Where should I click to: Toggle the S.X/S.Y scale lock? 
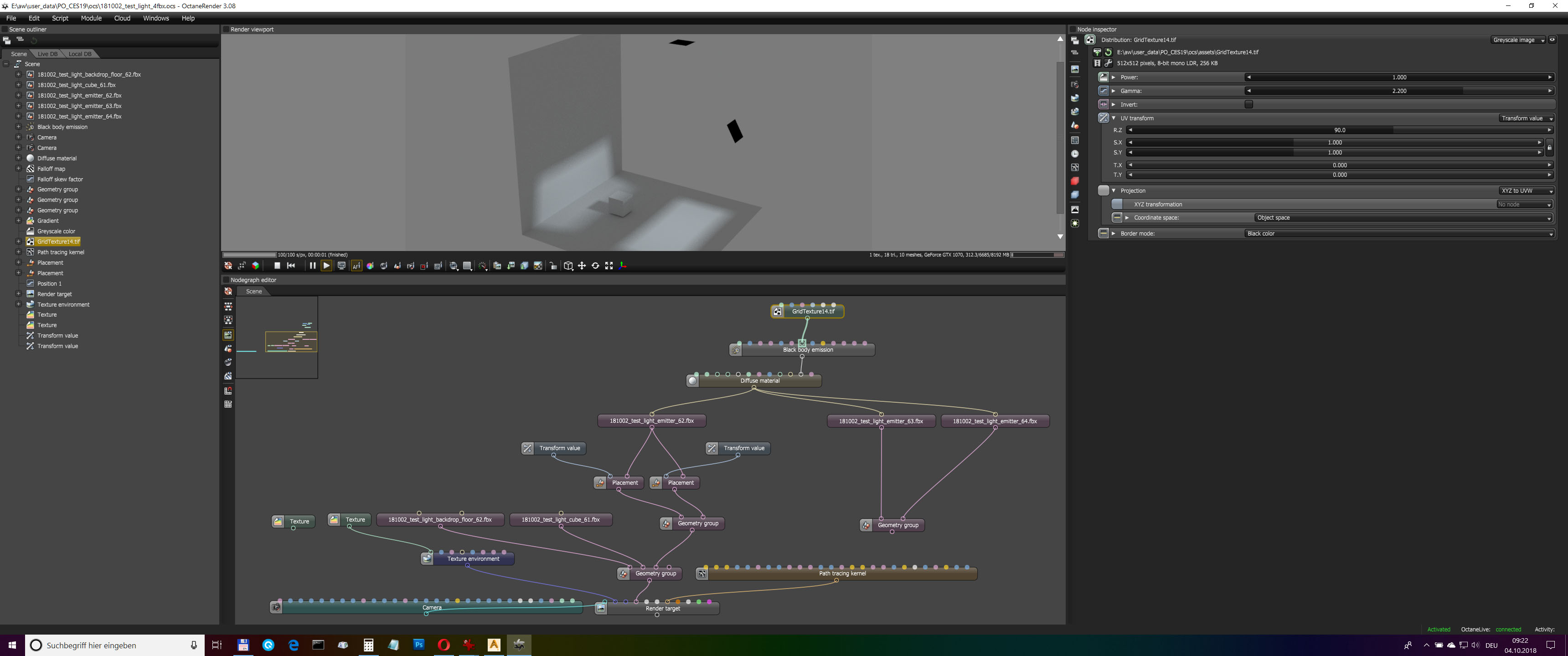click(x=1549, y=147)
